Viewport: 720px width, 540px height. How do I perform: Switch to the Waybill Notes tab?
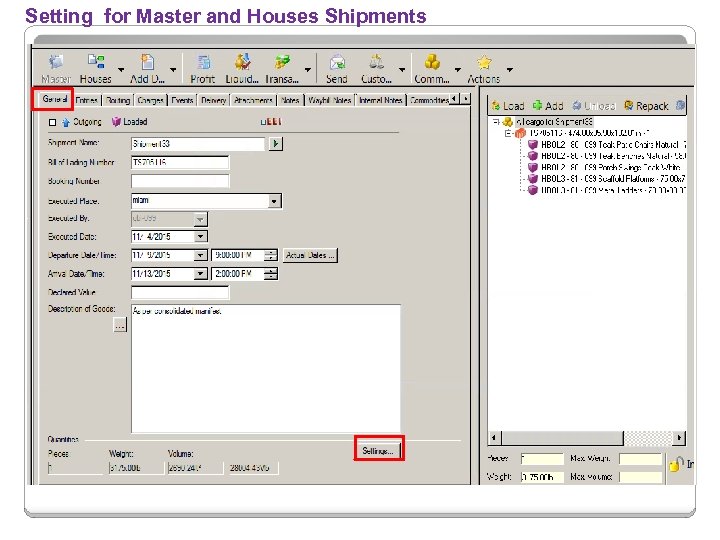coord(330,100)
